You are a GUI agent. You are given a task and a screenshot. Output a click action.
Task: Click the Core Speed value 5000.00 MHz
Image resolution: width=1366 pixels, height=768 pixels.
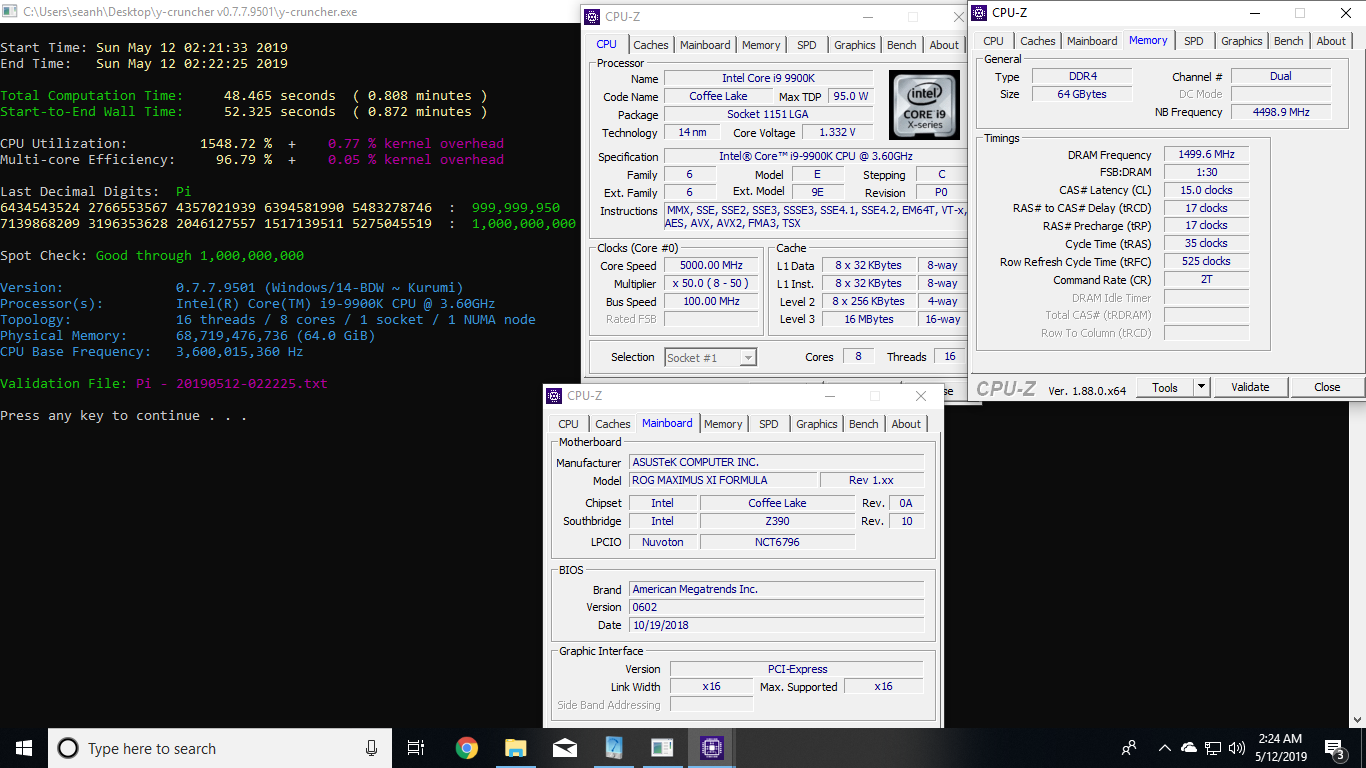pos(712,266)
